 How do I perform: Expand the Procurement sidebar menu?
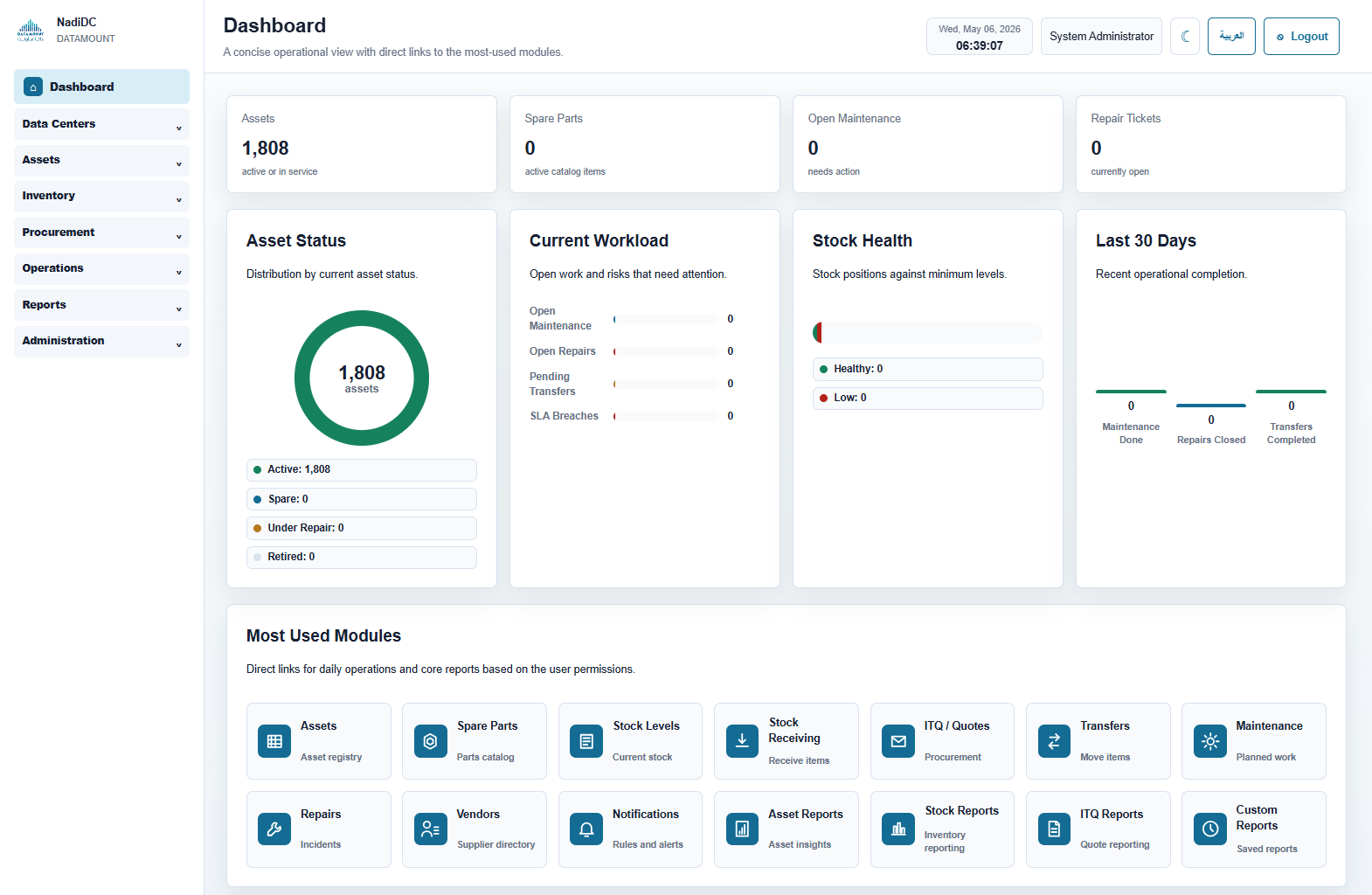click(x=101, y=232)
